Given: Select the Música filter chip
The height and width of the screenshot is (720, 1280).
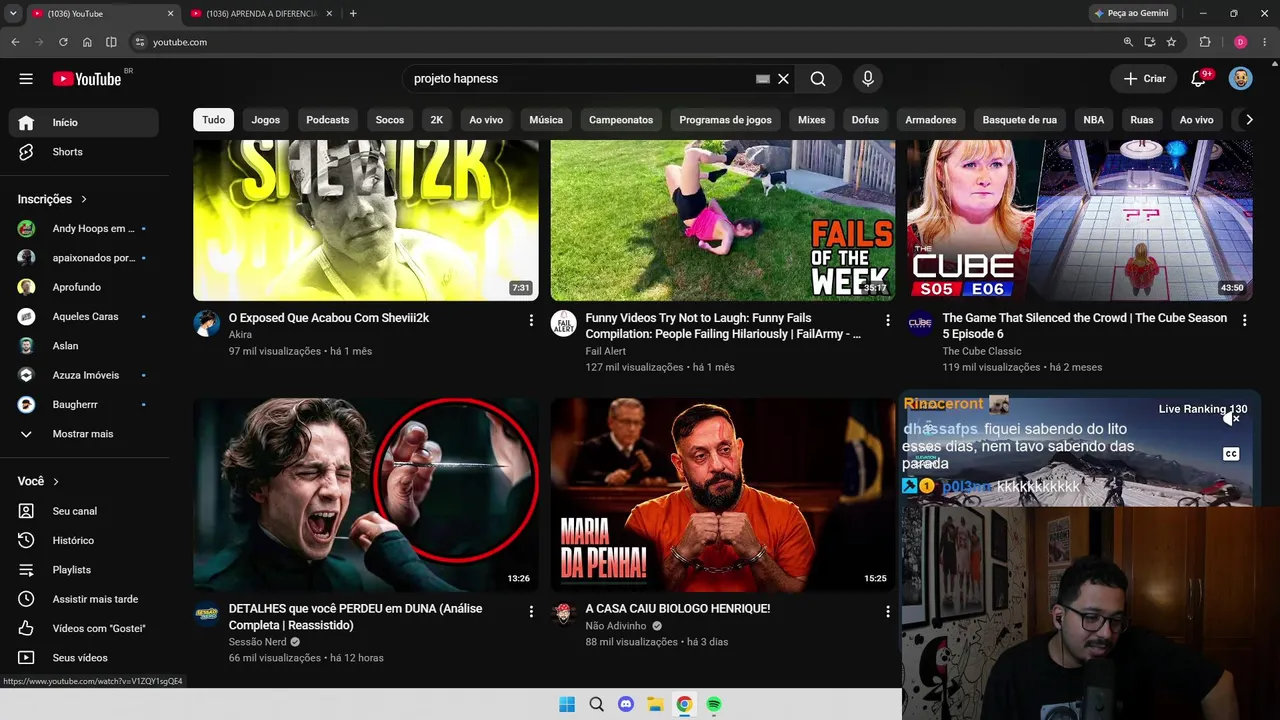Looking at the screenshot, I should coord(546,120).
